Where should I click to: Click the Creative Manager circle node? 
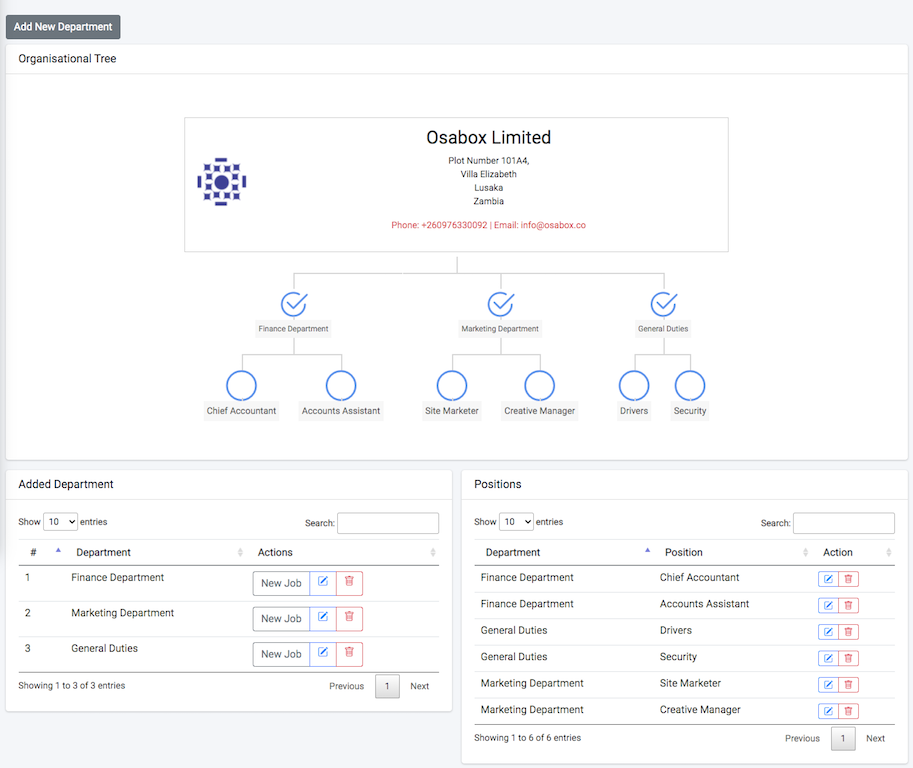click(540, 385)
